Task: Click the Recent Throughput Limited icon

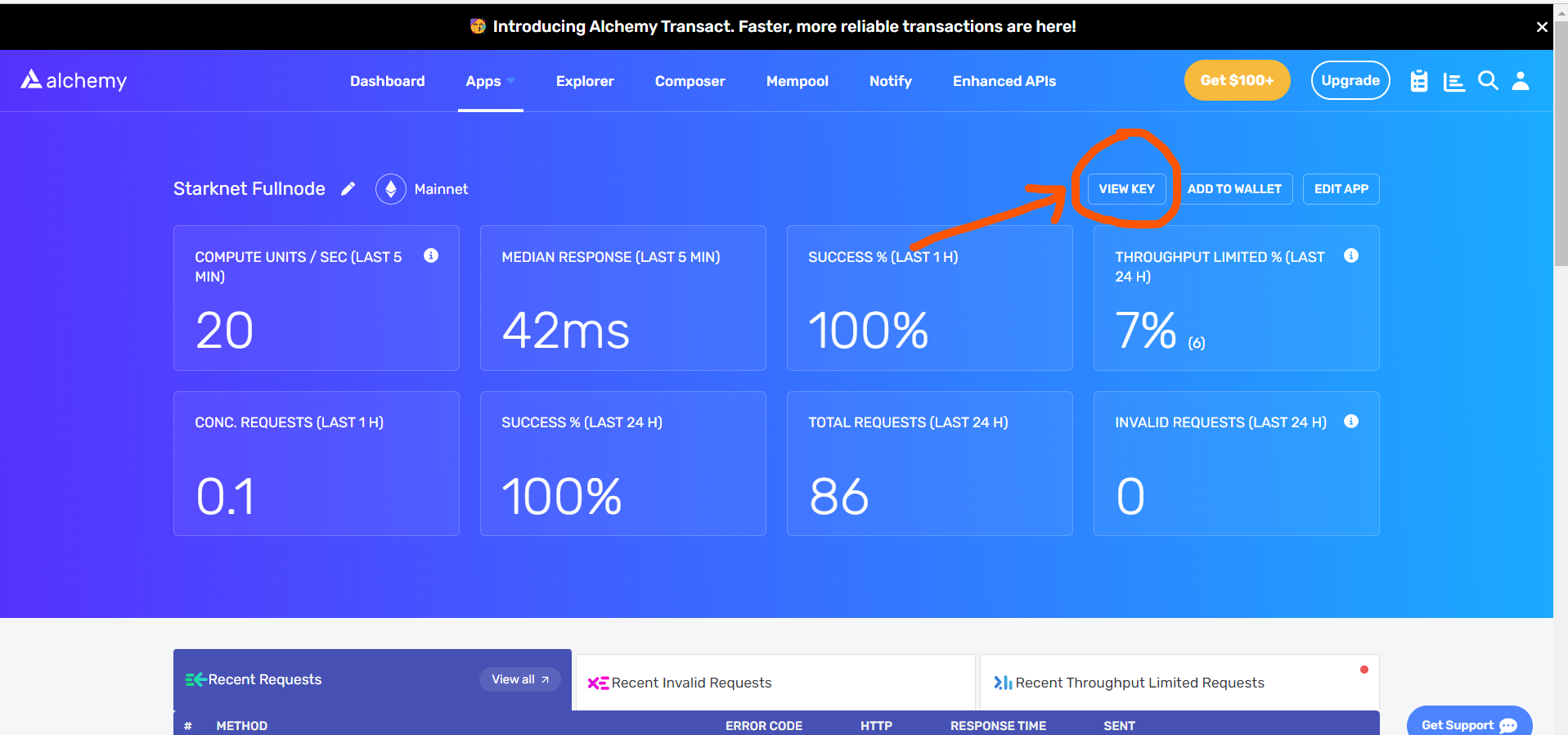Action: 1003,683
